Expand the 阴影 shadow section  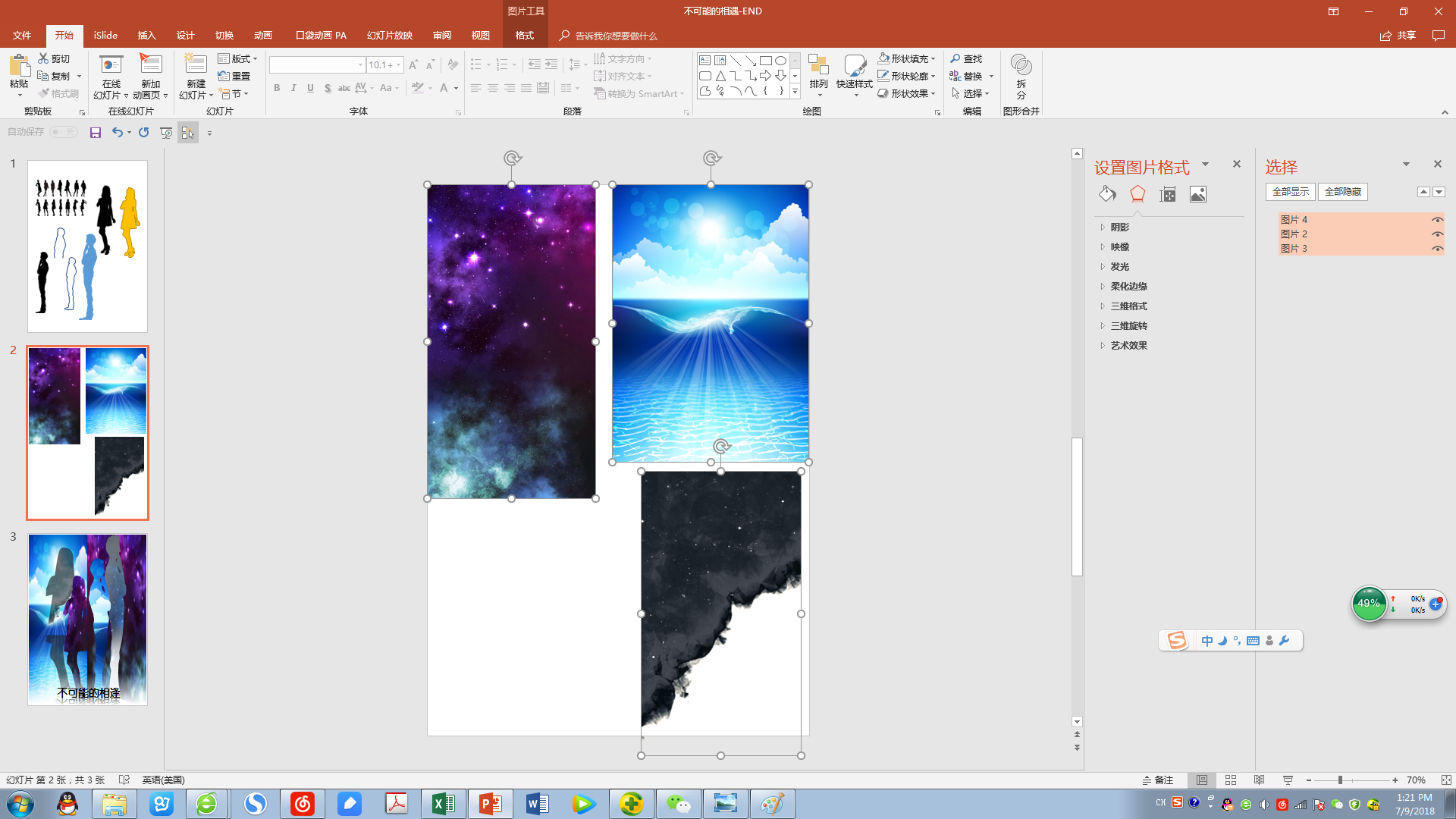[1119, 227]
